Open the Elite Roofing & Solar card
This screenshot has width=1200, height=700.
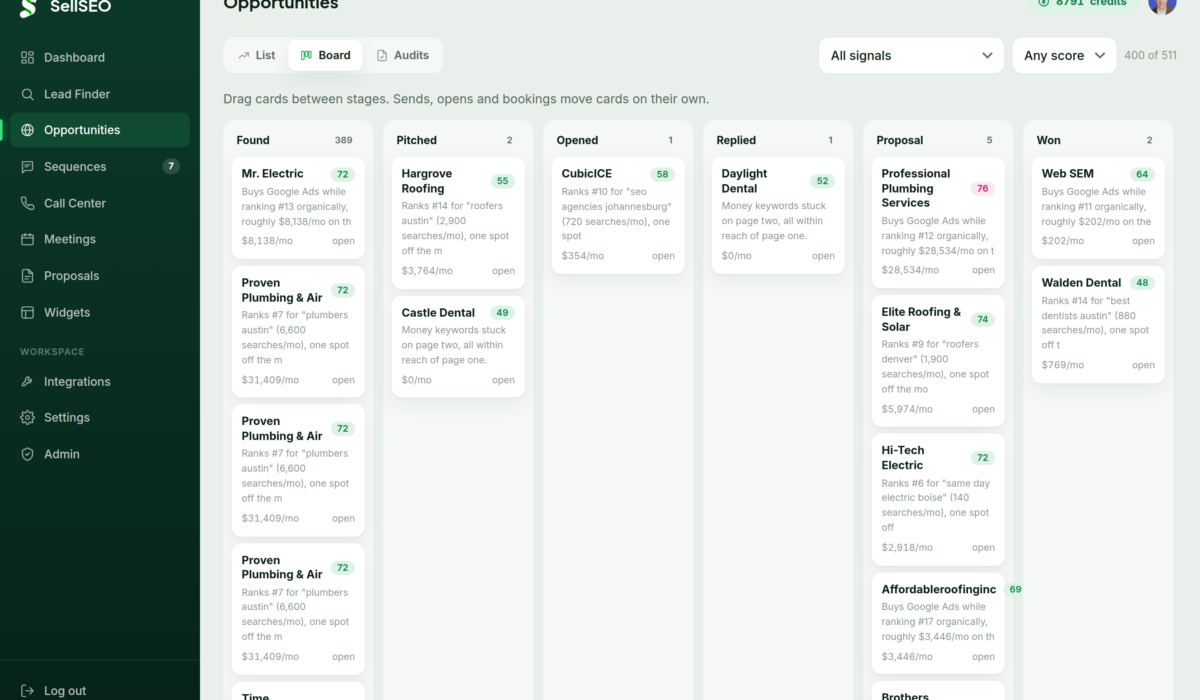[938, 361]
